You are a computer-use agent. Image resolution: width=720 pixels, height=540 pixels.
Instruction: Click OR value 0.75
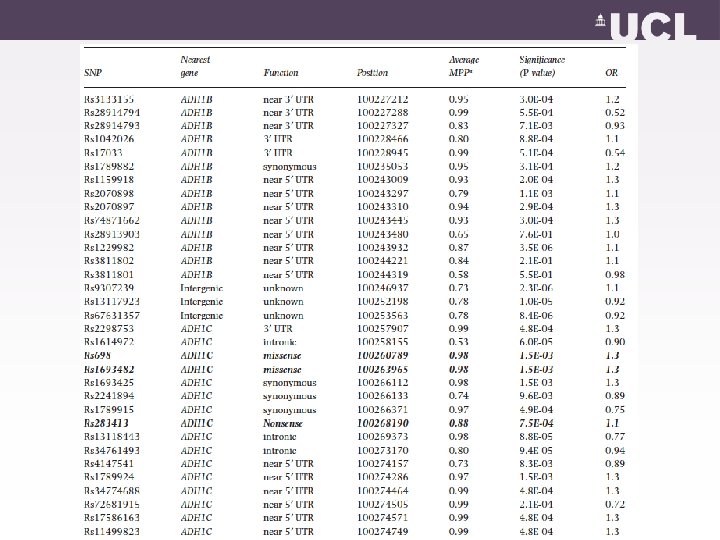pos(615,410)
